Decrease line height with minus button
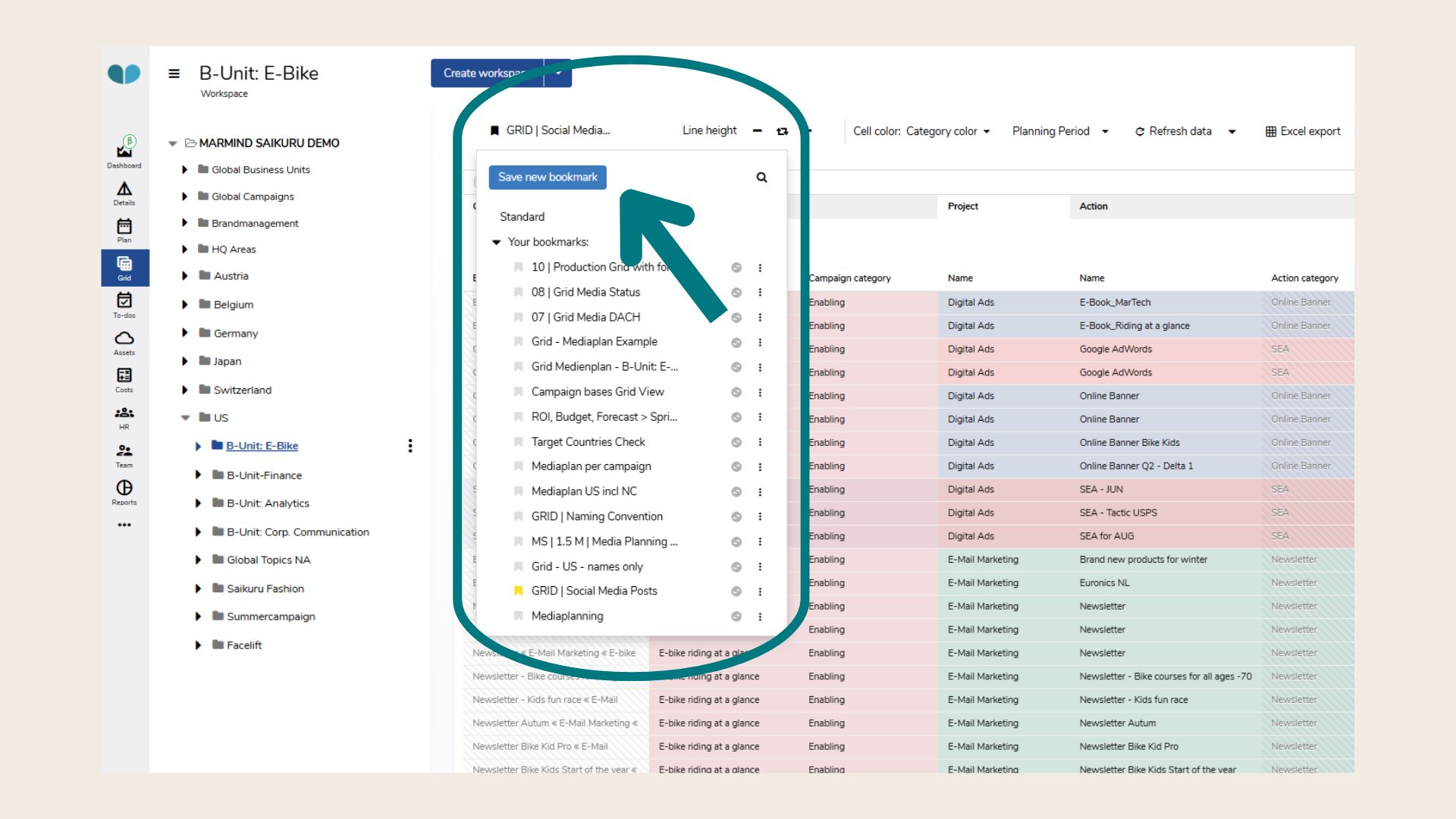Image resolution: width=1456 pixels, height=819 pixels. [x=757, y=131]
